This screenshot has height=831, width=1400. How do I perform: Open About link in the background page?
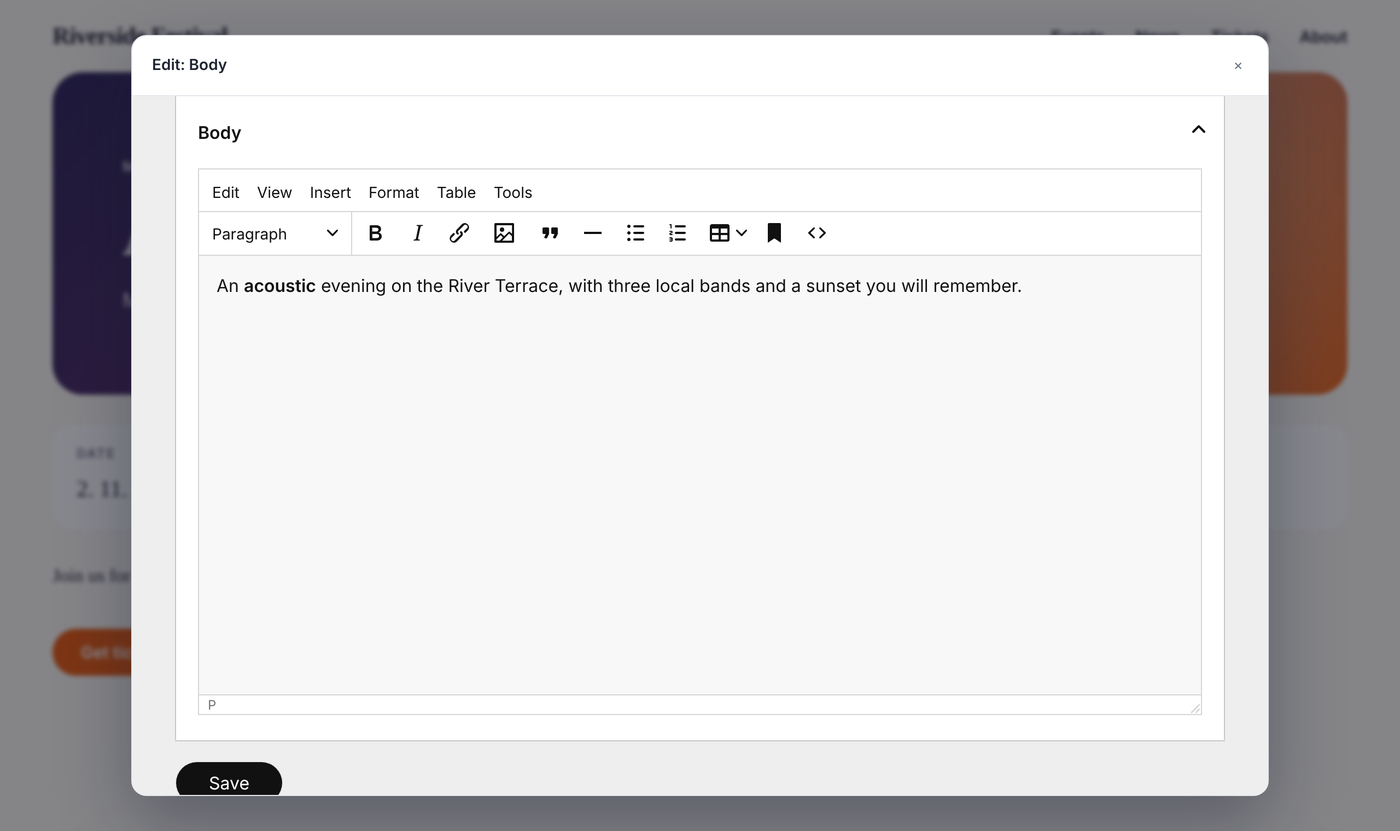tap(1323, 37)
